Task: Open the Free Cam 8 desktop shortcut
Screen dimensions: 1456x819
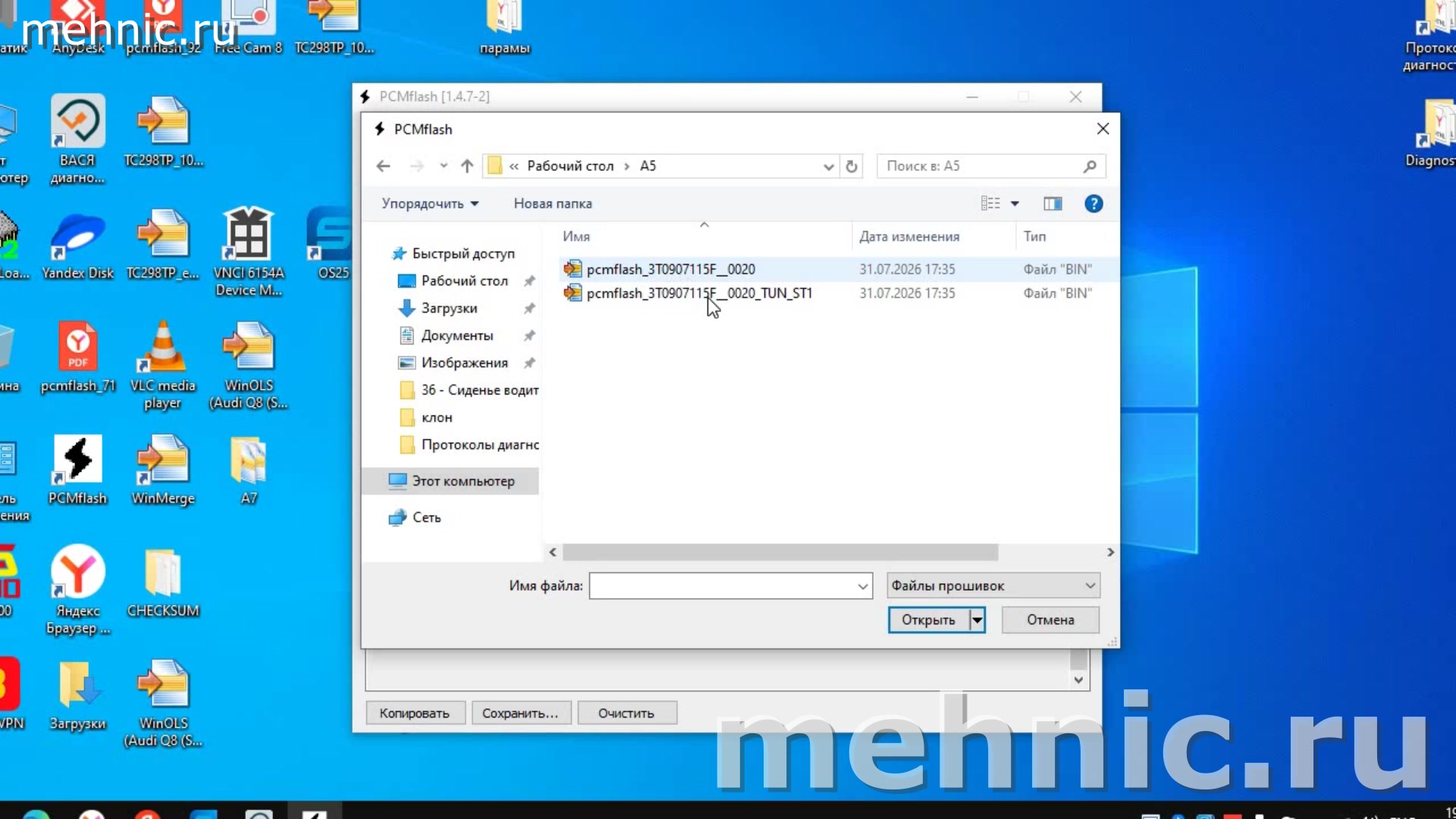Action: [249, 27]
